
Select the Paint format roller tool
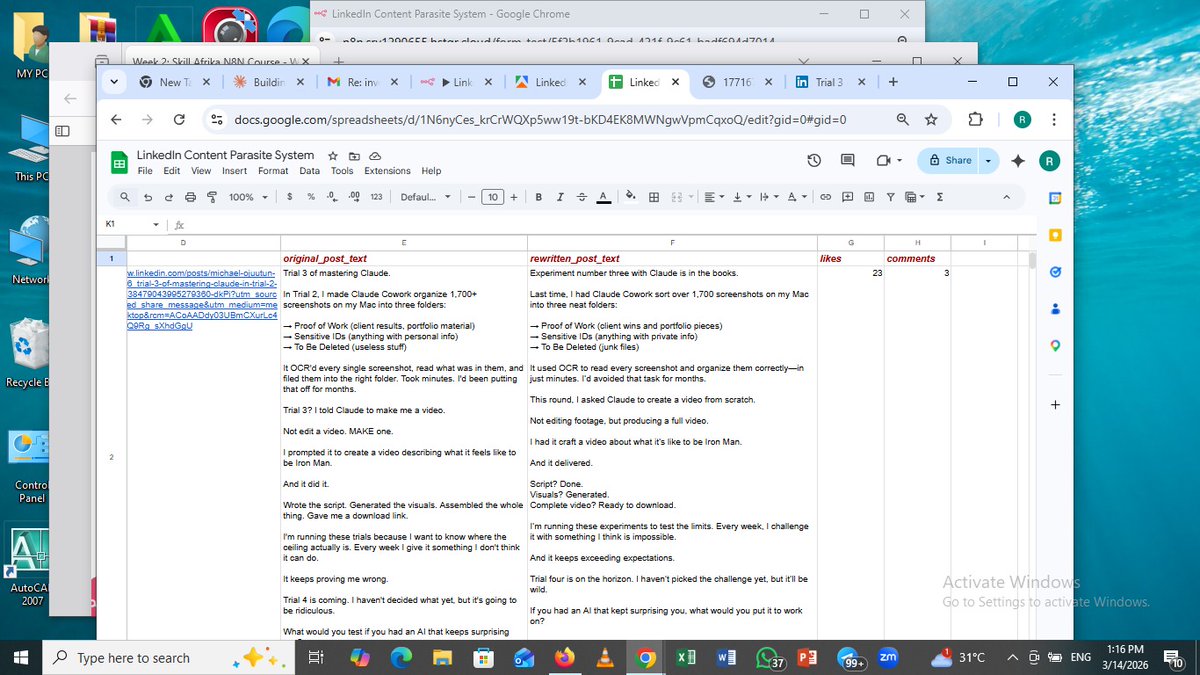click(212, 197)
